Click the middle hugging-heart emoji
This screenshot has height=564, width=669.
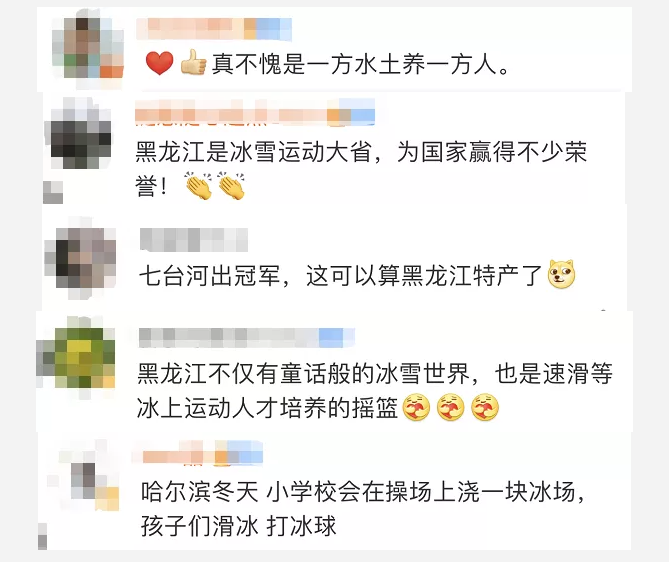coord(451,407)
